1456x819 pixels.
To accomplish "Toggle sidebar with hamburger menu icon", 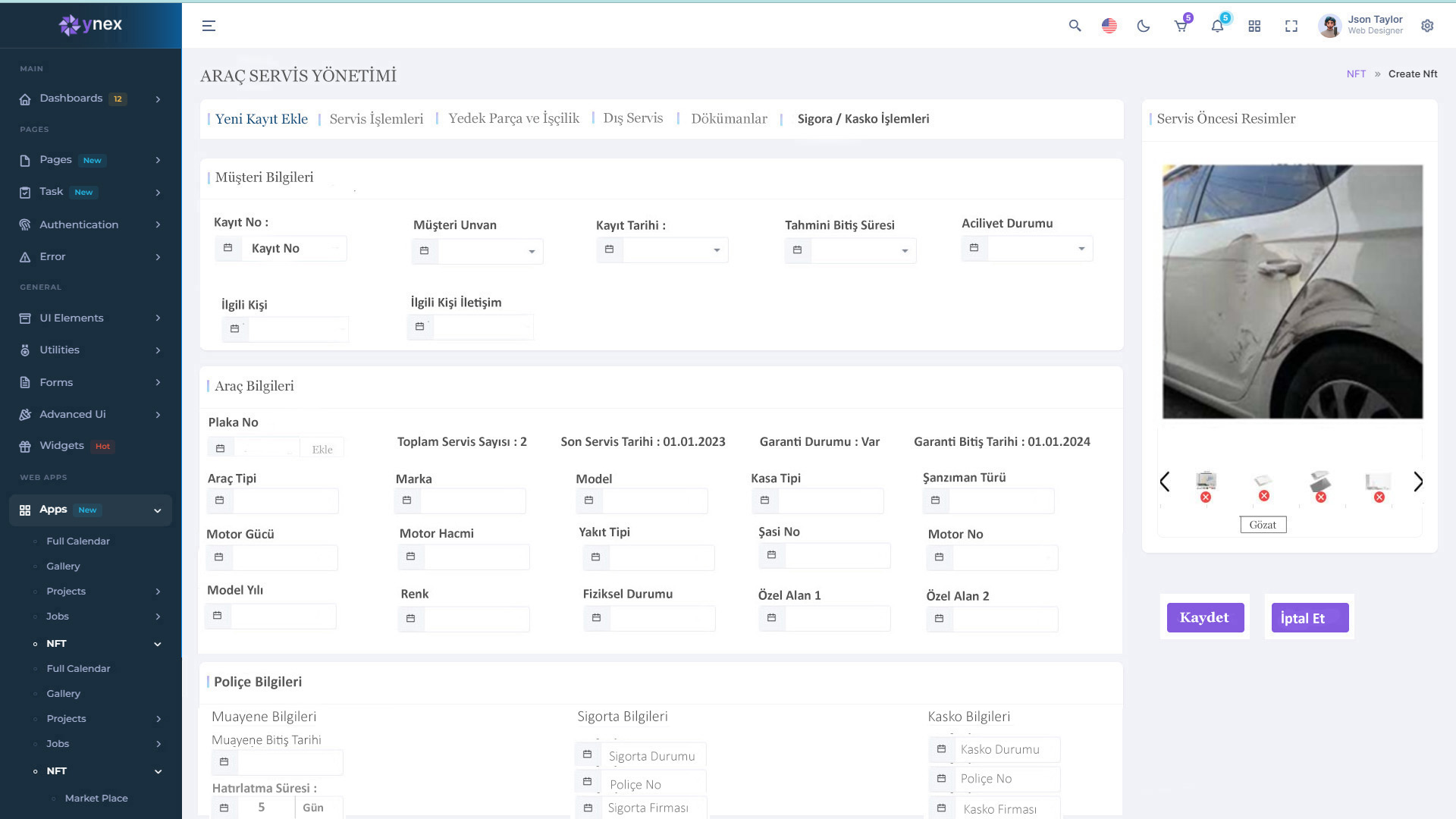I will [209, 26].
